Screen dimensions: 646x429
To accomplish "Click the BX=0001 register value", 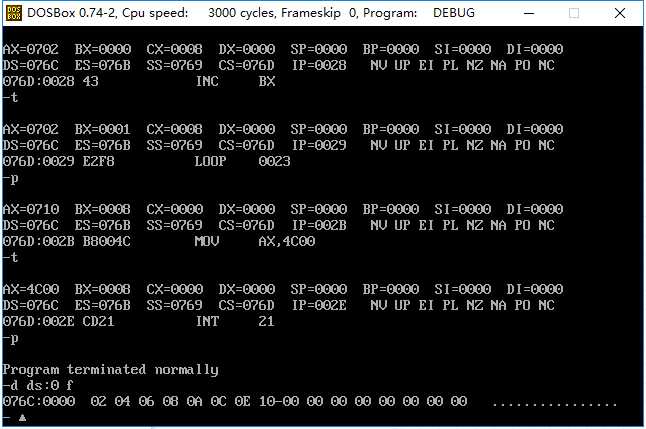I will [x=103, y=129].
